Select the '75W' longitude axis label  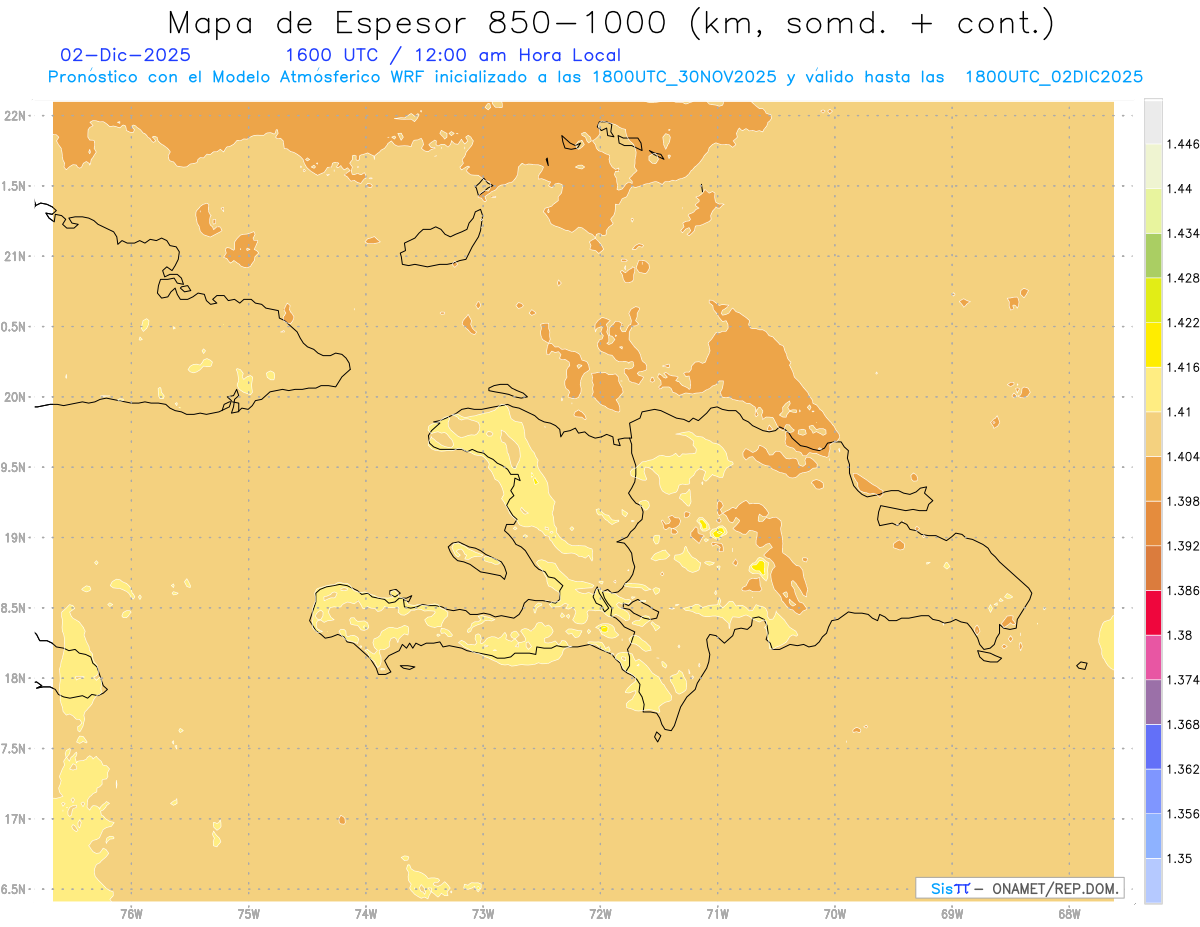(x=249, y=914)
